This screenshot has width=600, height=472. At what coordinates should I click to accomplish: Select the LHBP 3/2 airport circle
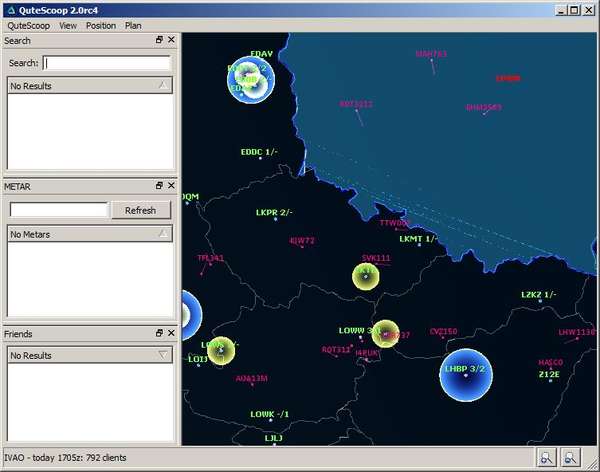(x=466, y=375)
